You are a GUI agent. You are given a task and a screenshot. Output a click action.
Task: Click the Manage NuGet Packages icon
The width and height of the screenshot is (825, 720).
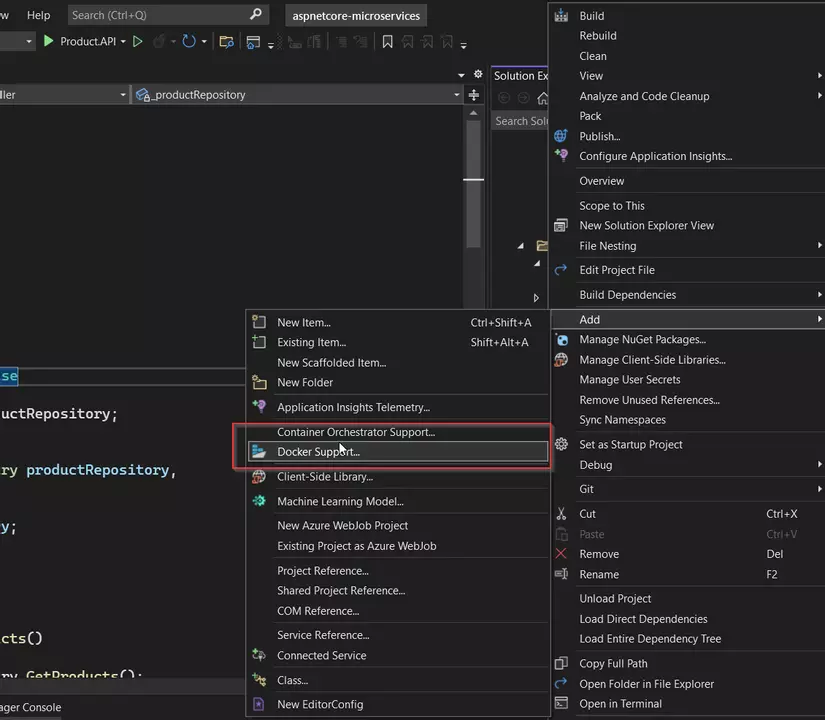[x=561, y=339]
